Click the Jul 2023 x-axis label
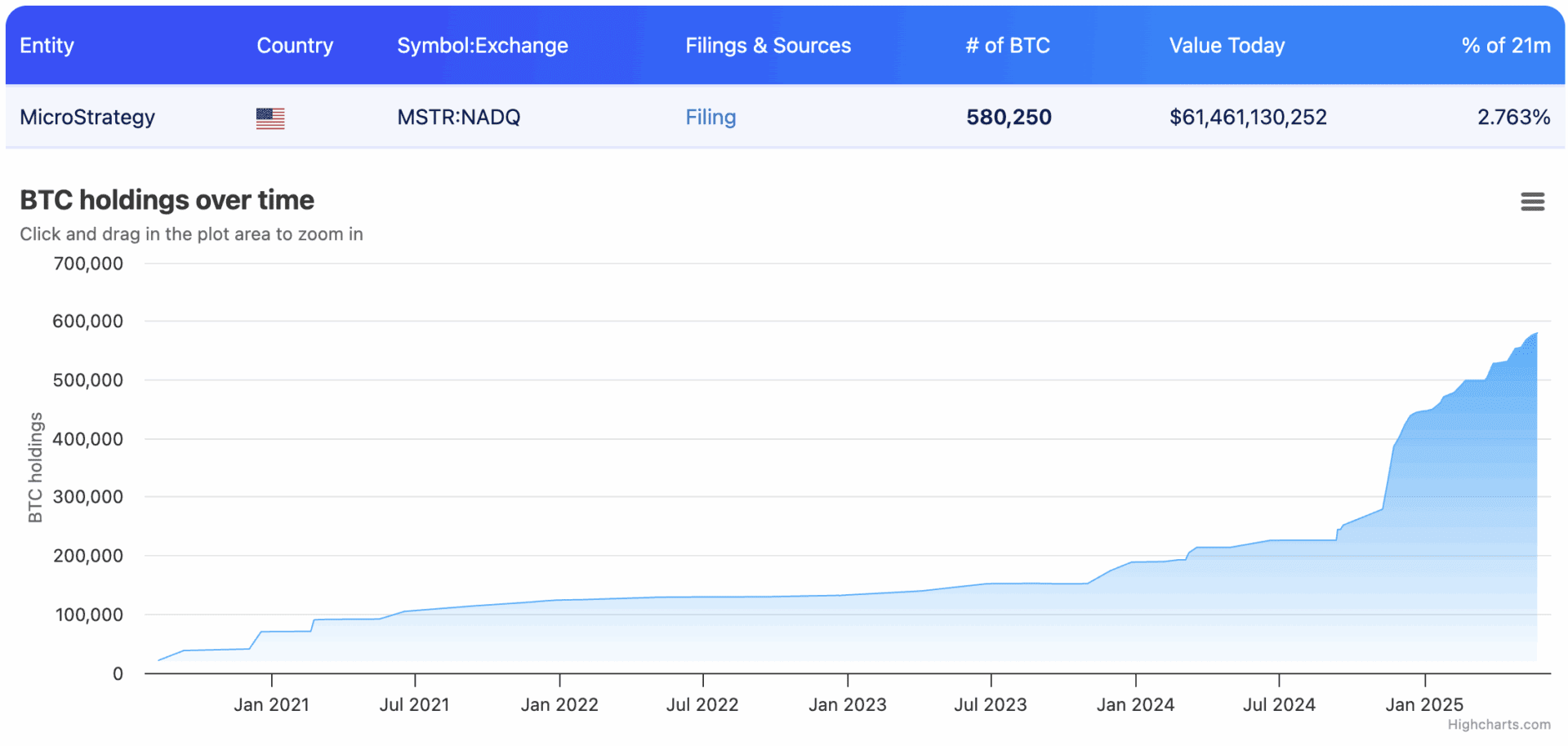The width and height of the screenshot is (1568, 746). coord(991,704)
